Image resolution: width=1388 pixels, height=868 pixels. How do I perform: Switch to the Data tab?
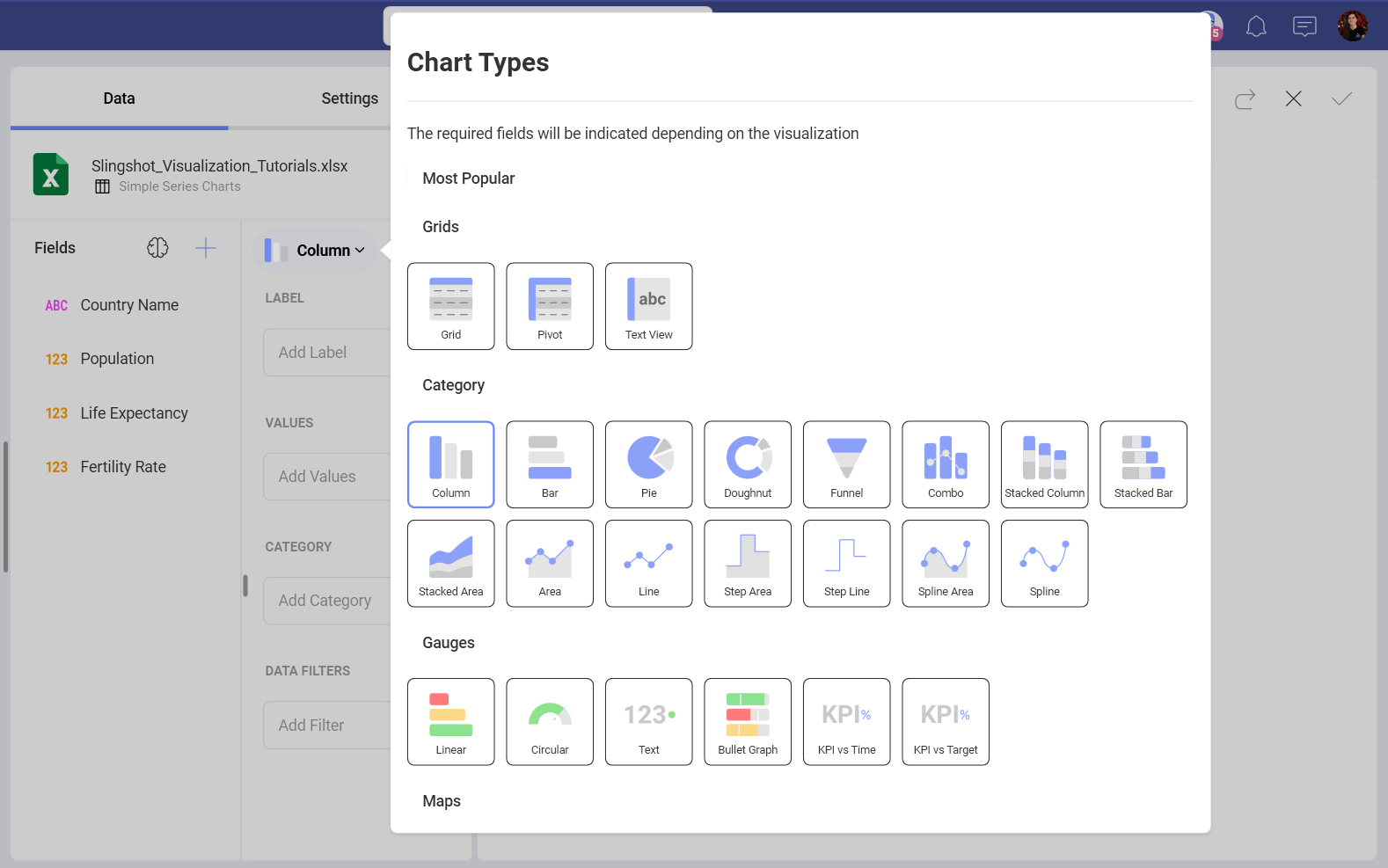click(119, 98)
